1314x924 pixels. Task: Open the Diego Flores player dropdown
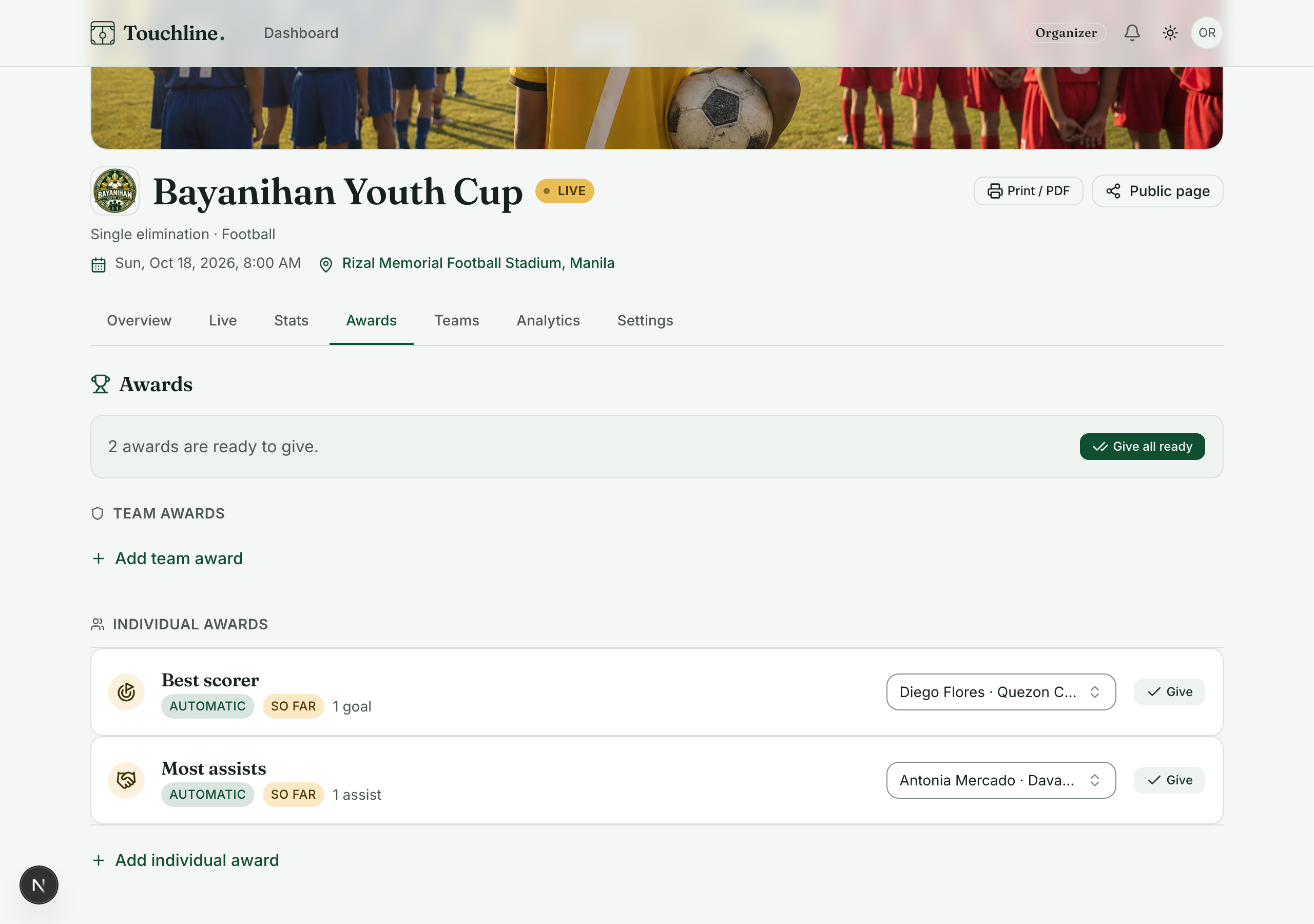(1001, 691)
